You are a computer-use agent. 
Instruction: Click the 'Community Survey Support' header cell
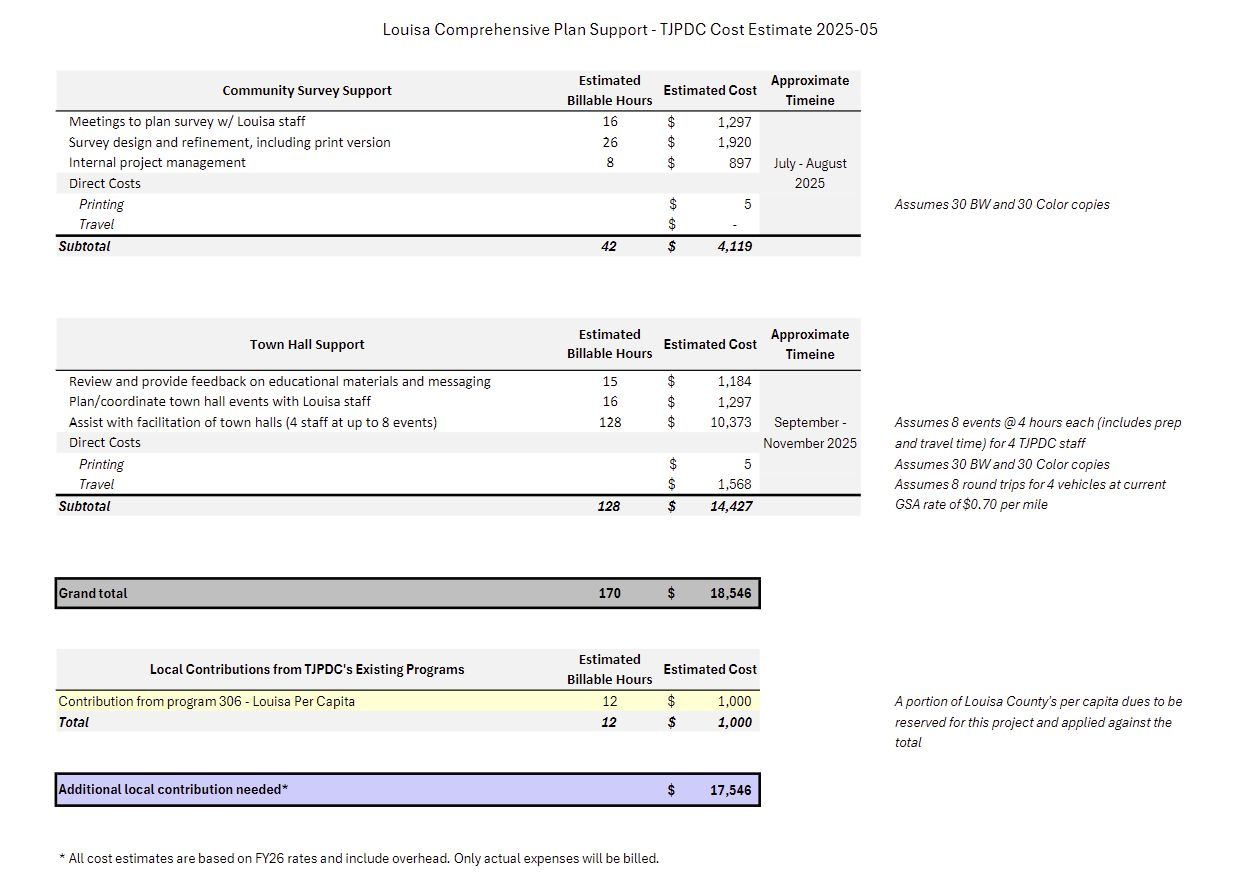[x=307, y=90]
